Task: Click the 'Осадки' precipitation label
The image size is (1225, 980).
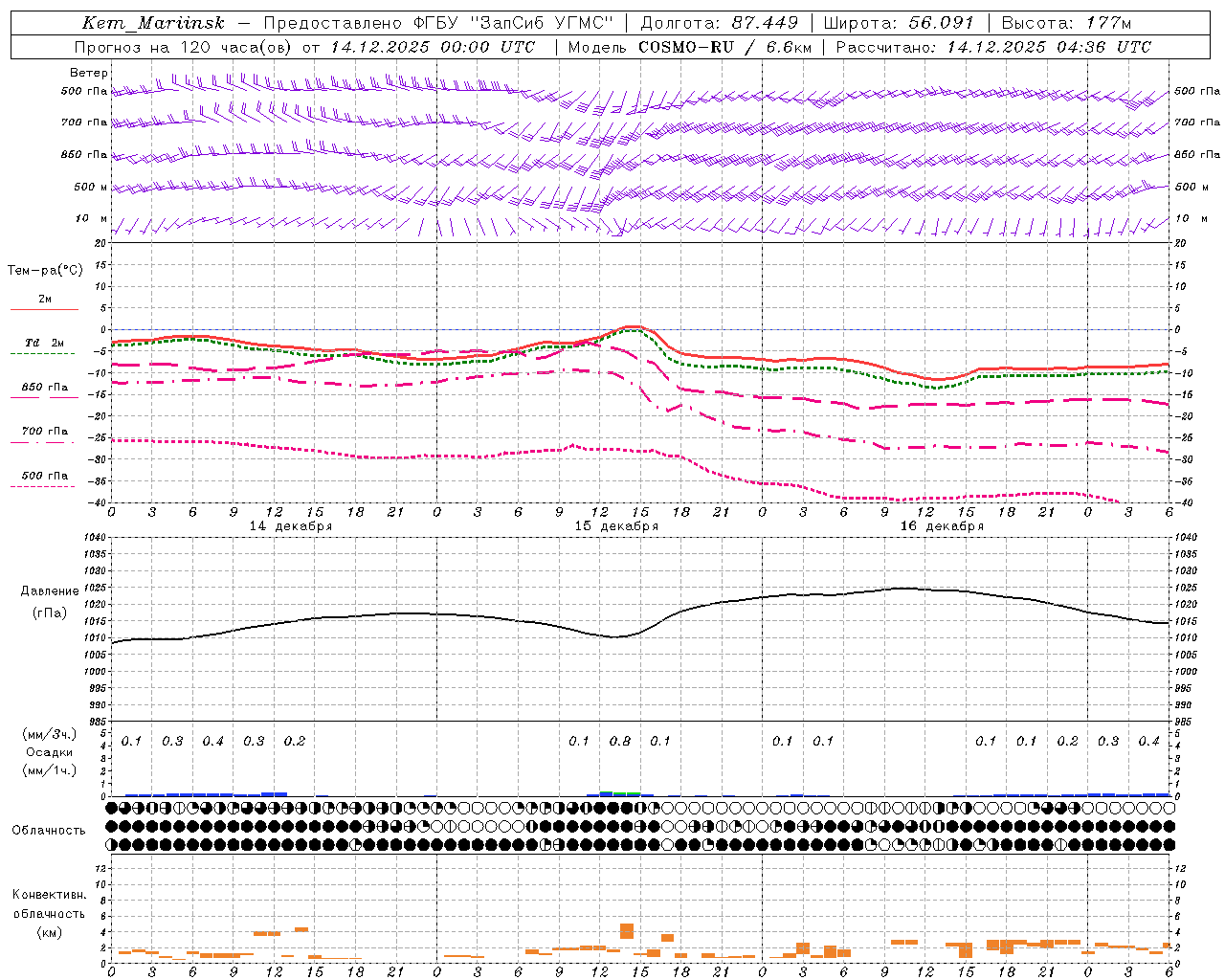Action: [x=49, y=752]
